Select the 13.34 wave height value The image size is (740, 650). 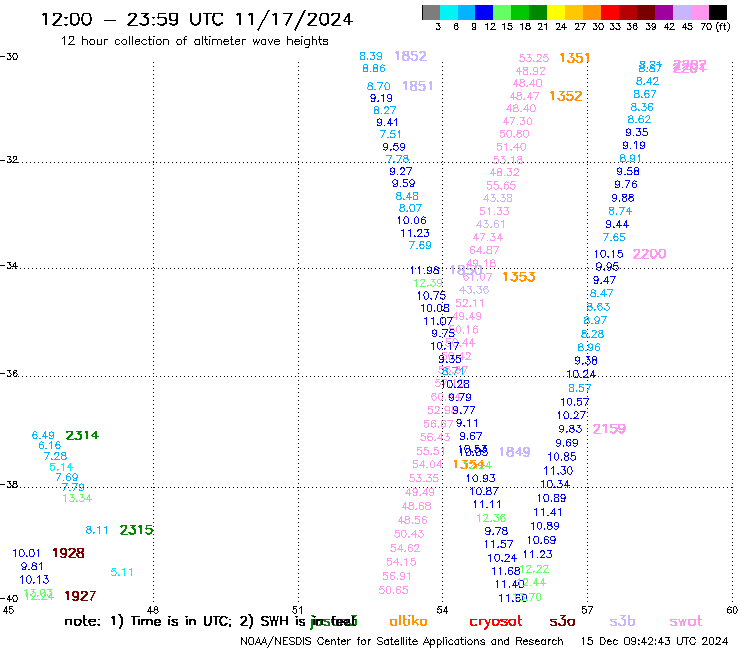pyautogui.click(x=77, y=498)
